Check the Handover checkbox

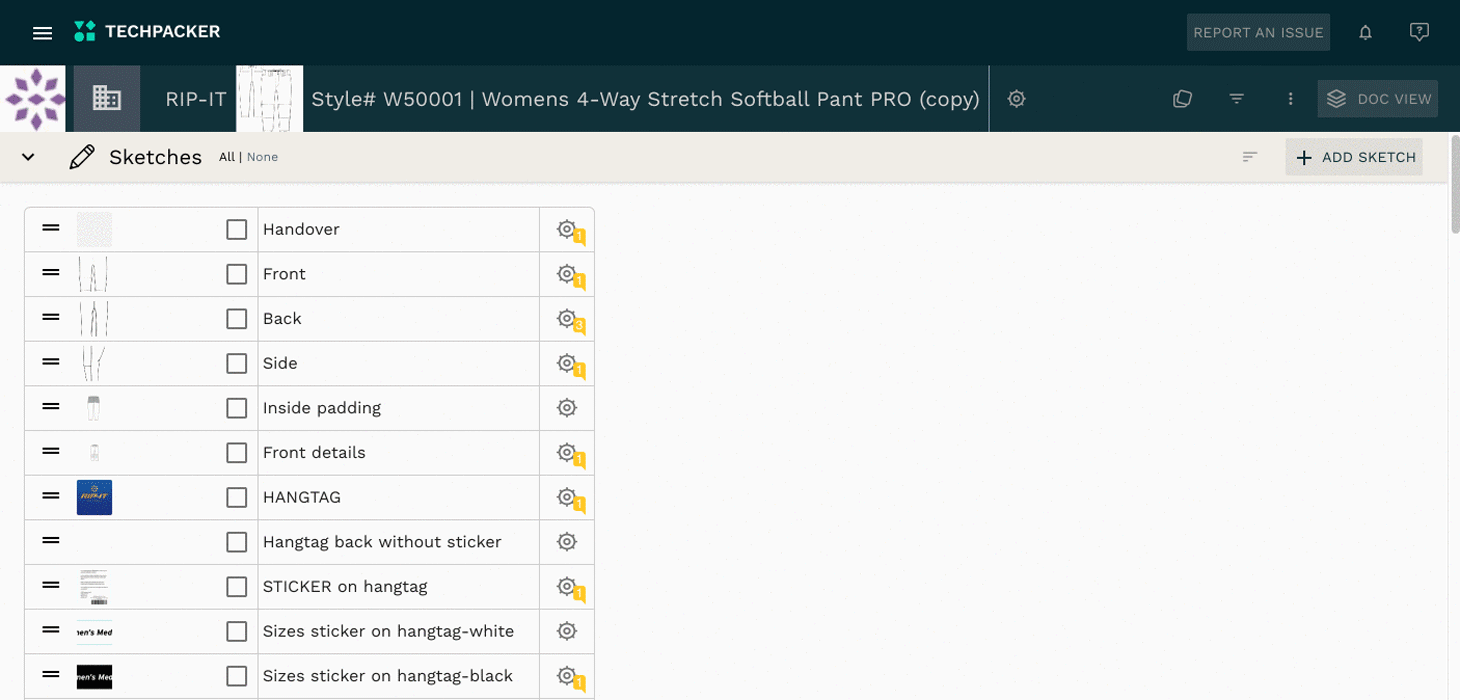237,230
